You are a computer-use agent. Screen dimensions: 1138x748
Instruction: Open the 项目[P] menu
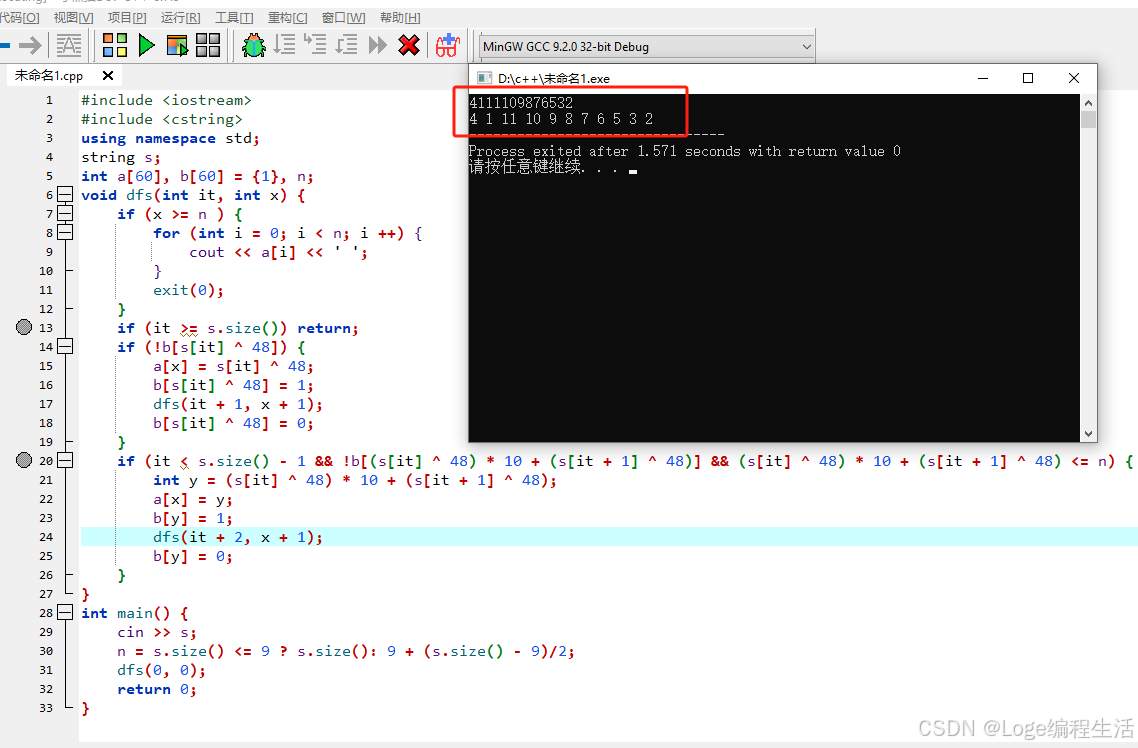127,17
